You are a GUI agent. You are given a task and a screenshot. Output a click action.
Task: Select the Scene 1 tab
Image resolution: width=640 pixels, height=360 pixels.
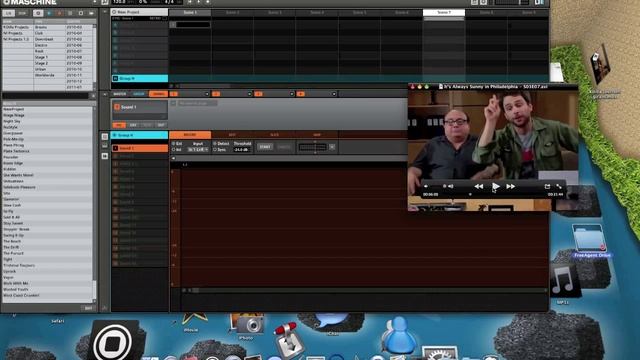tap(190, 13)
